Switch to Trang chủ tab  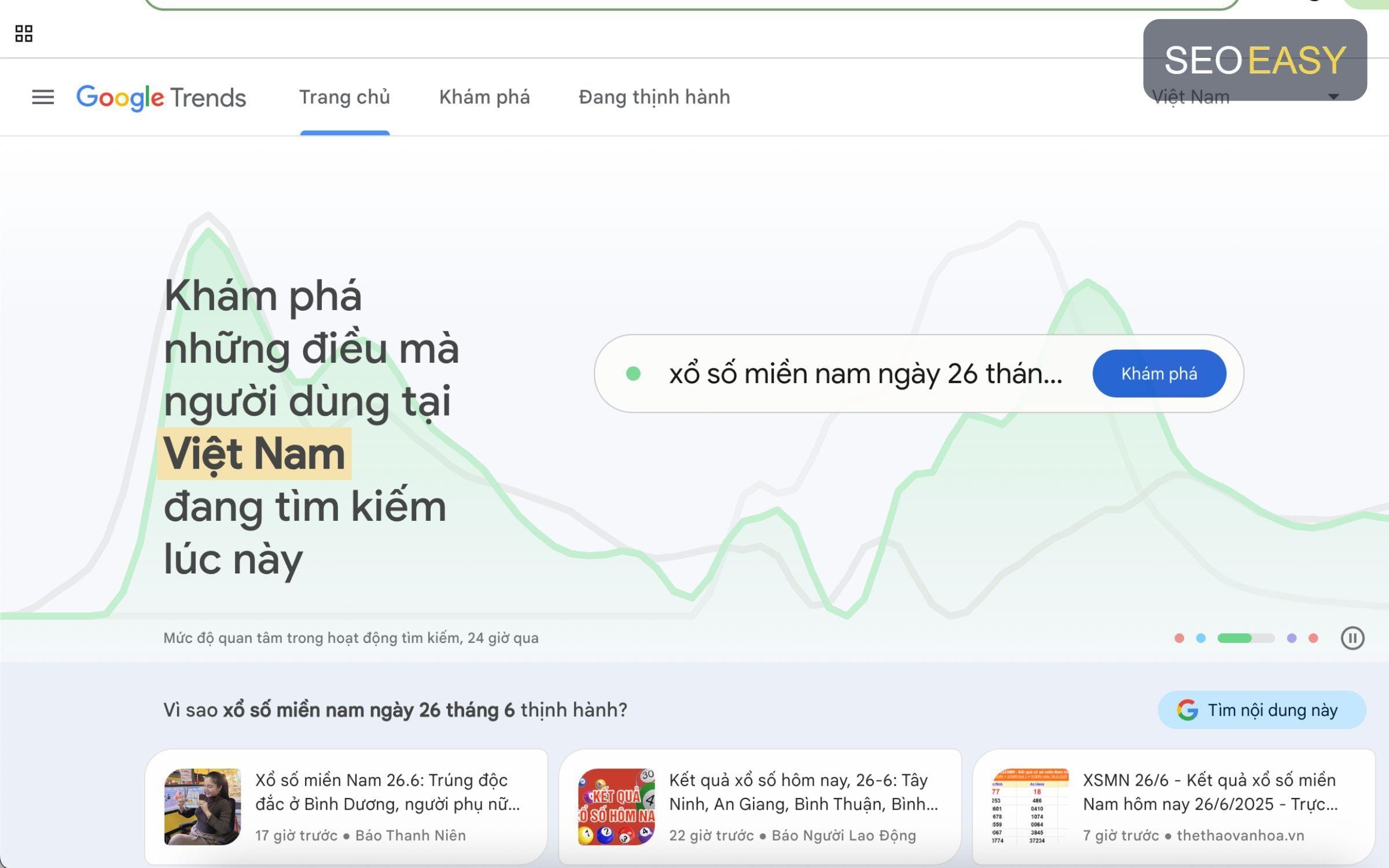click(344, 97)
